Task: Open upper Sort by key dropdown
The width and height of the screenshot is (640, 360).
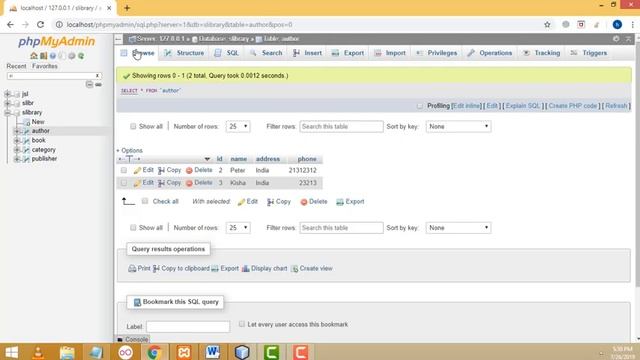Action: coord(458,127)
